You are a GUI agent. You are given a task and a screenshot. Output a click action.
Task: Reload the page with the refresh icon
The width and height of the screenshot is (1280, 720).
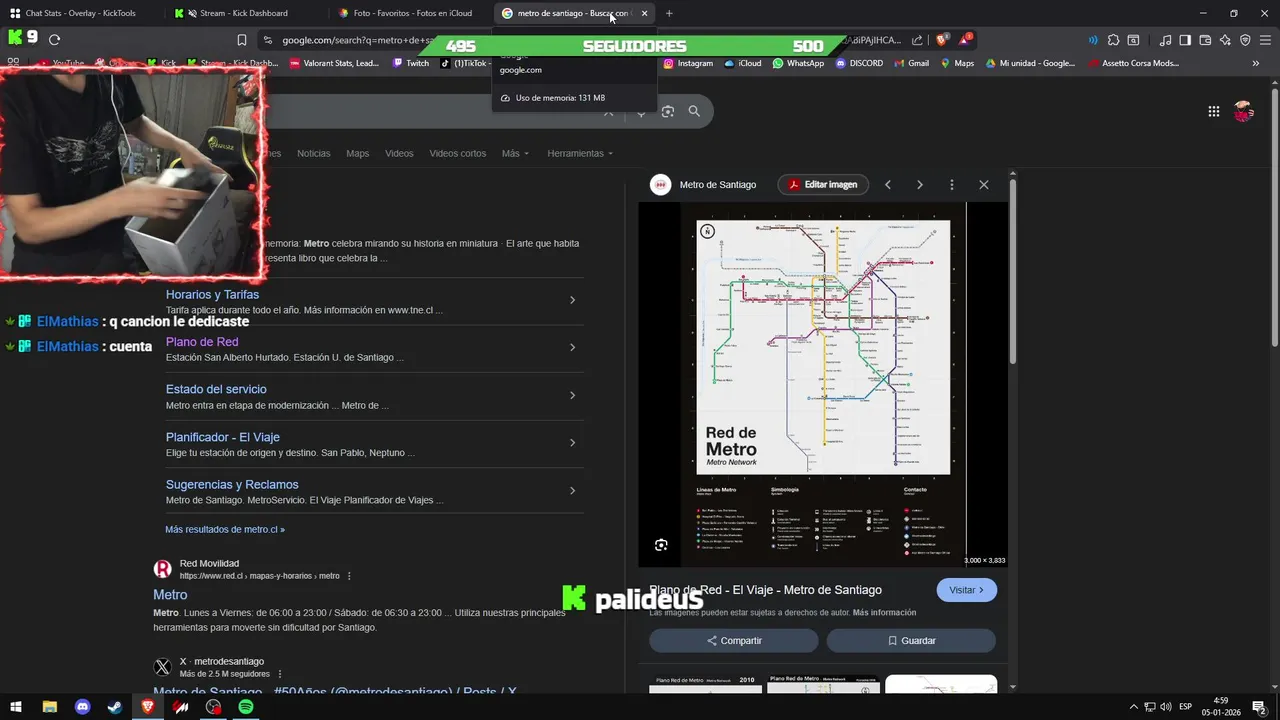click(x=54, y=40)
